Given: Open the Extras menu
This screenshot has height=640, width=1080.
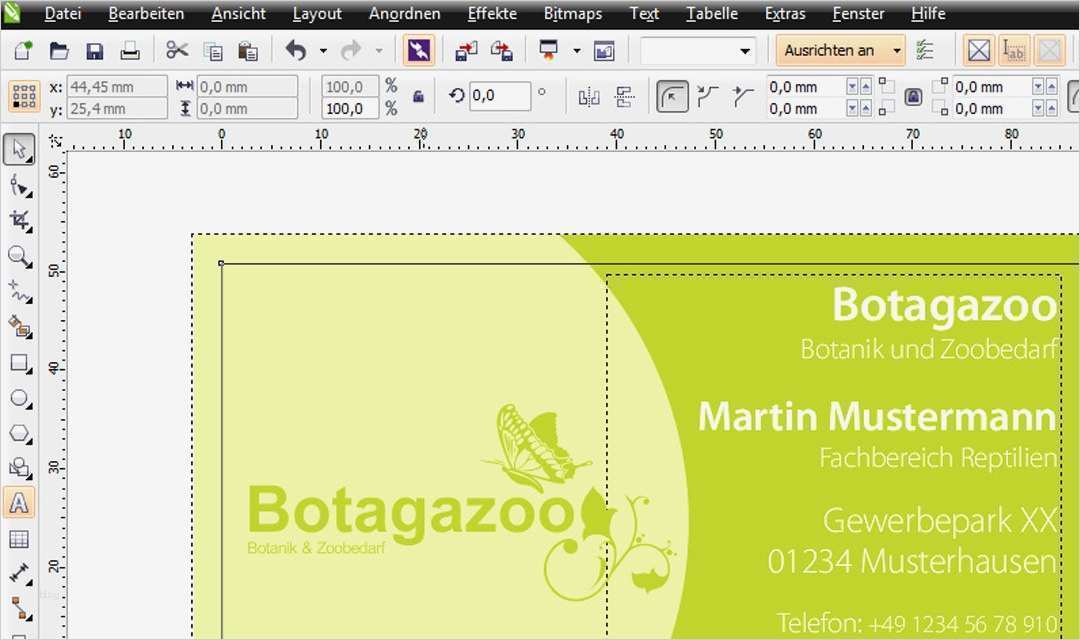Looking at the screenshot, I should pos(785,13).
